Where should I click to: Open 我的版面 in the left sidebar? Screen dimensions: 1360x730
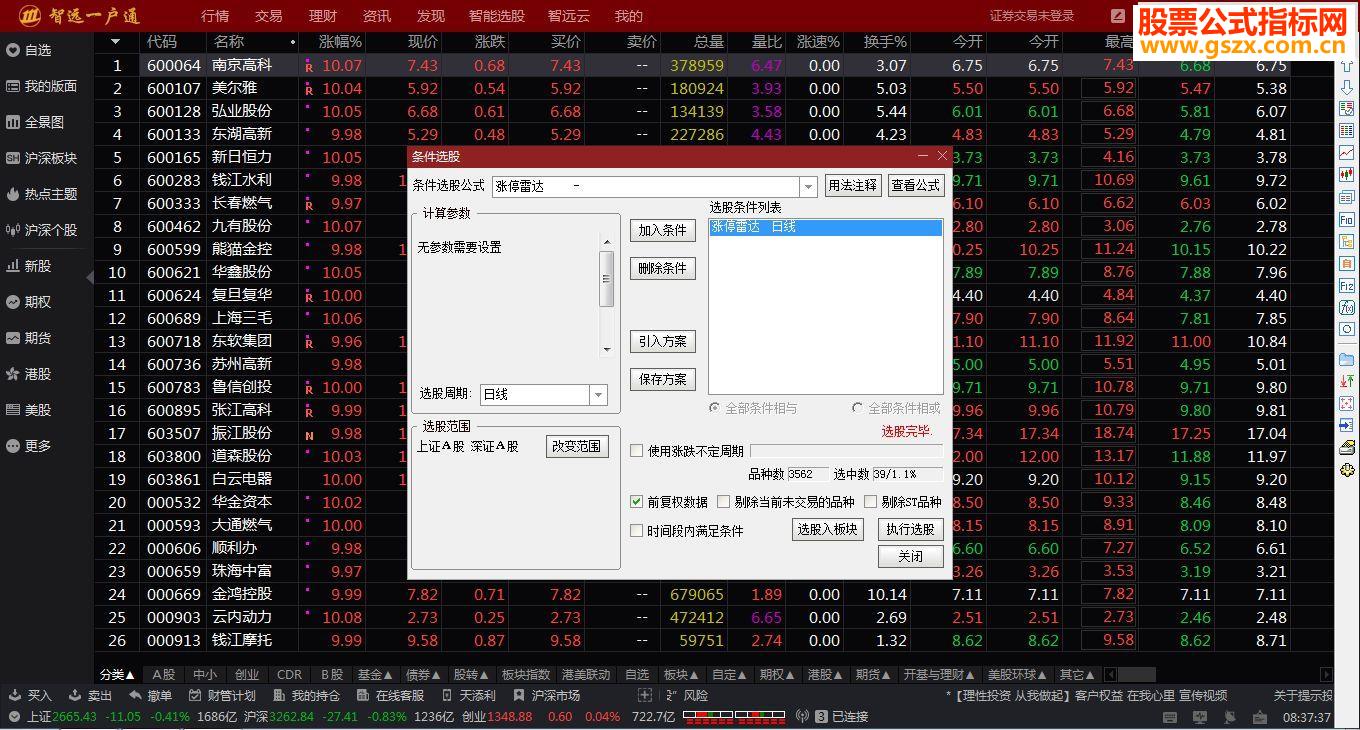click(41, 86)
